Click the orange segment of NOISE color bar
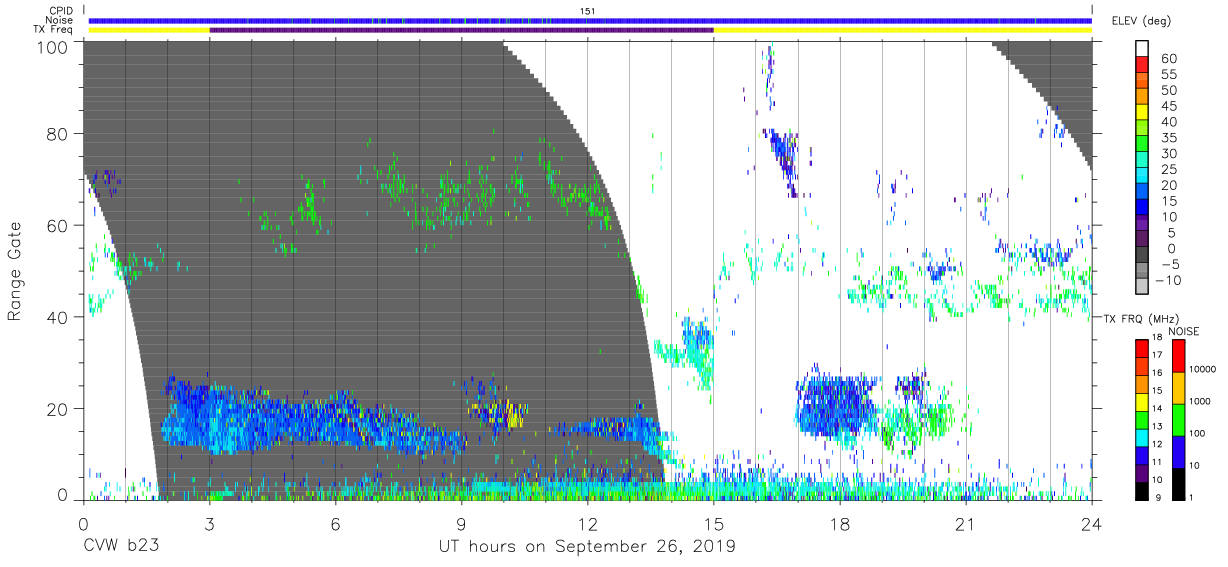1228x567 pixels. pyautogui.click(x=1178, y=387)
